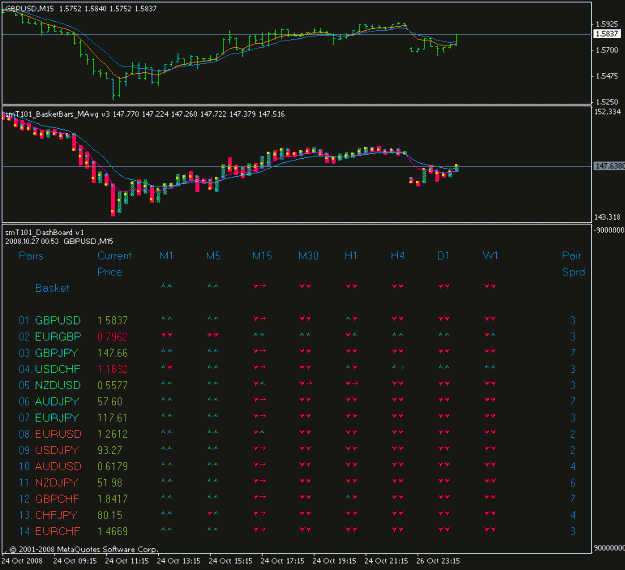625x570 pixels.
Task: Click the USDJPY price 93.27
Action: point(110,450)
